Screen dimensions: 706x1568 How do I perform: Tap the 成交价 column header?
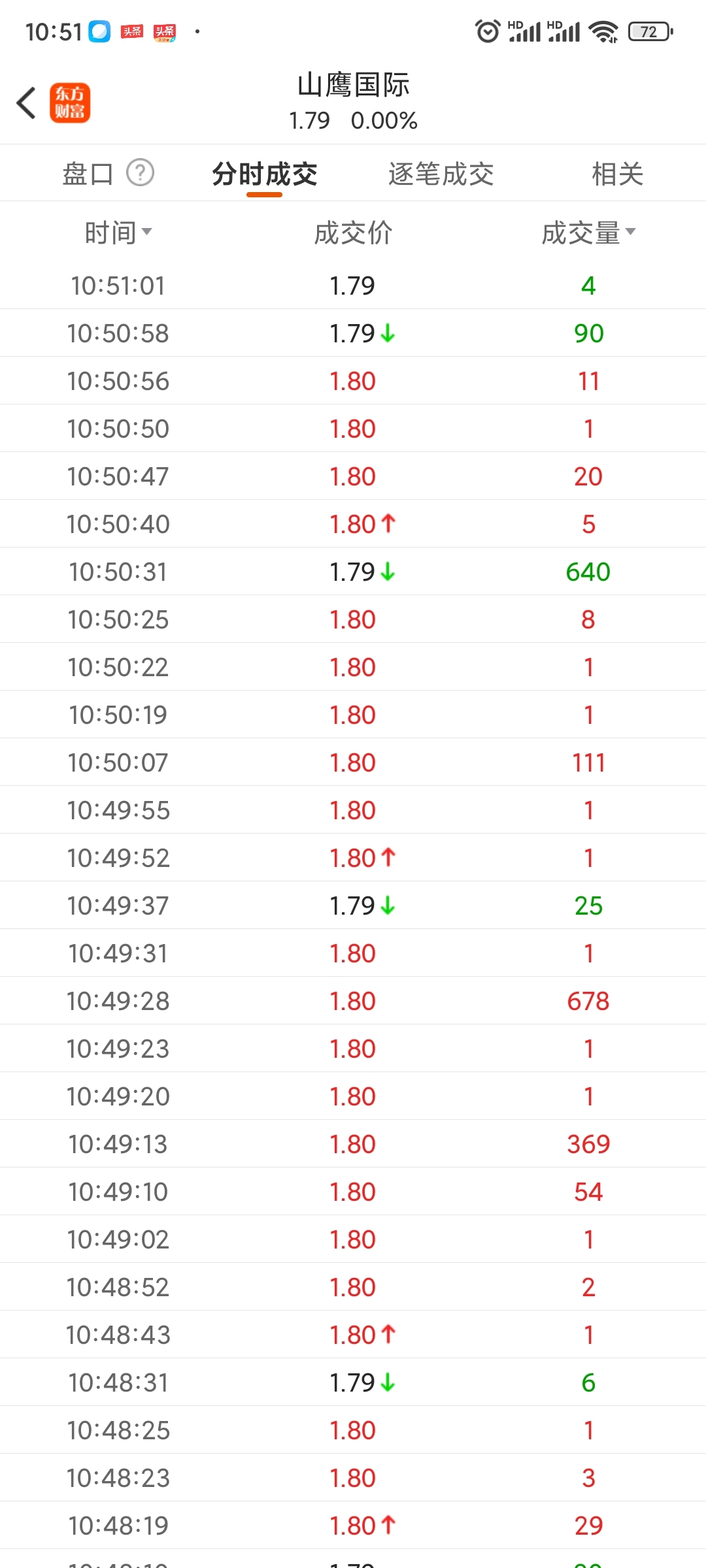[x=353, y=233]
